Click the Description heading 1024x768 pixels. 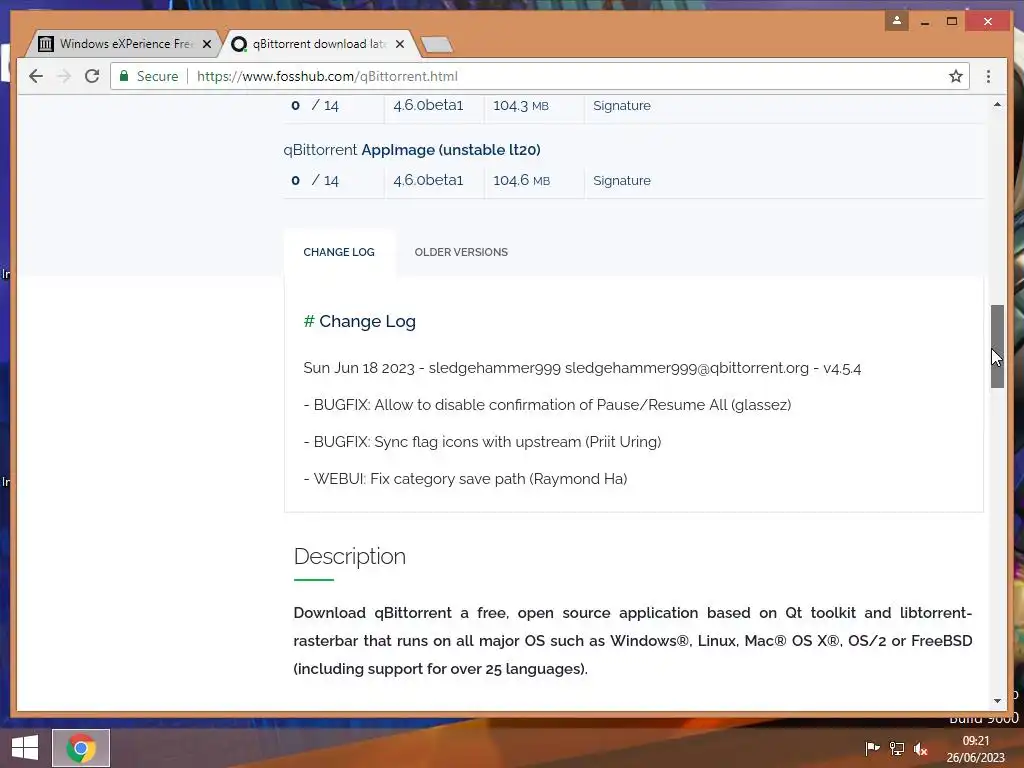pyautogui.click(x=350, y=556)
